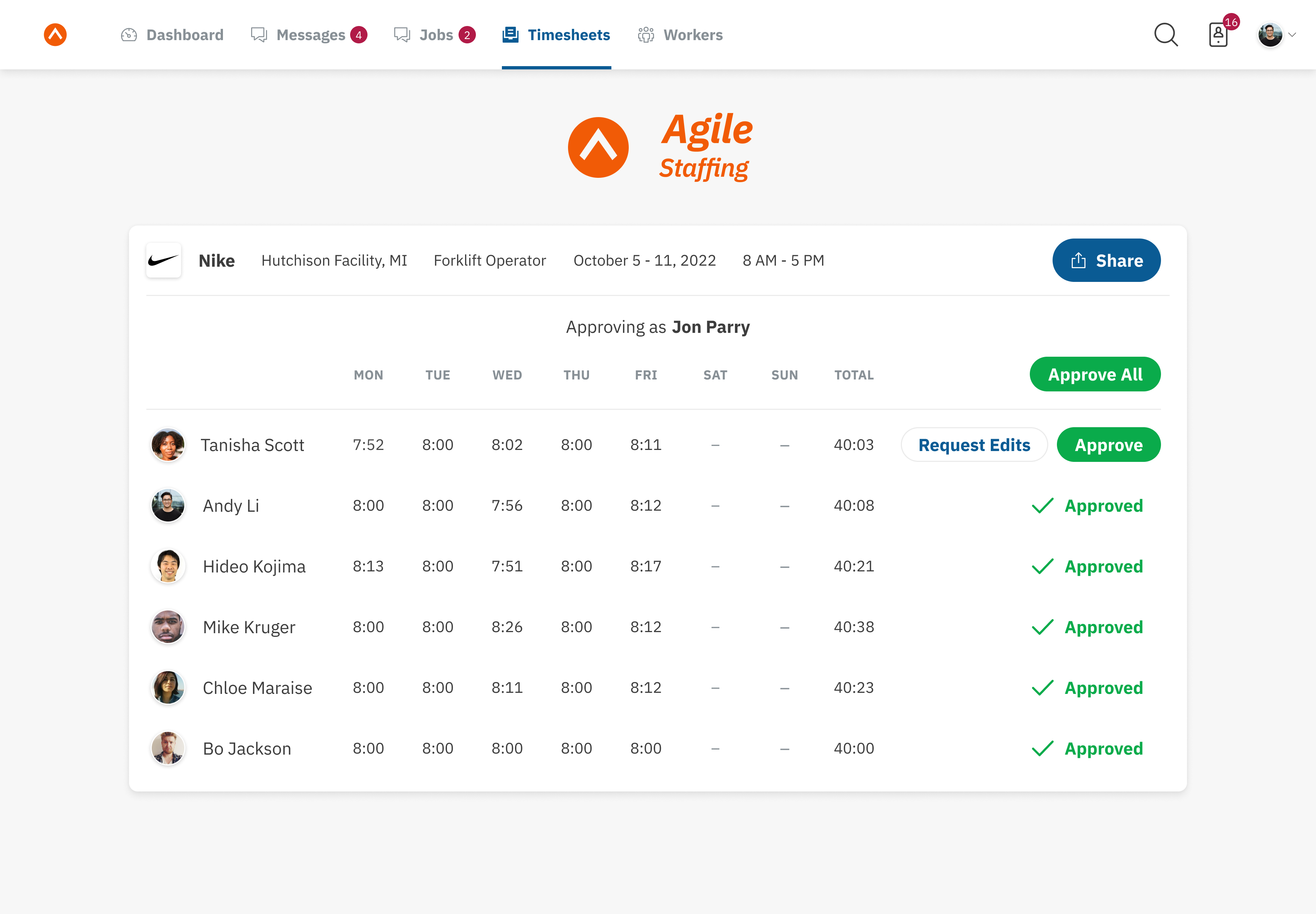Image resolution: width=1316 pixels, height=914 pixels.
Task: Click Bo Jackson's avatar
Action: pos(168,748)
